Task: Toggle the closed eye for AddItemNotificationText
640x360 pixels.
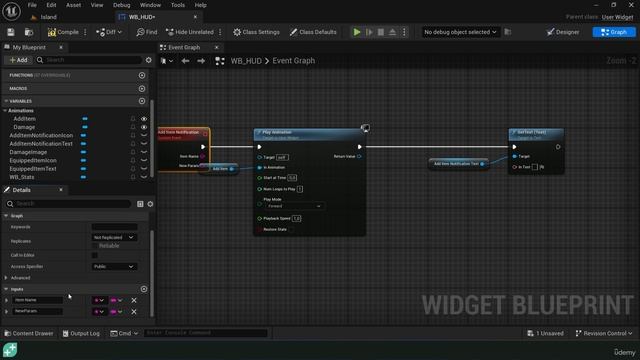Action: click(144, 144)
